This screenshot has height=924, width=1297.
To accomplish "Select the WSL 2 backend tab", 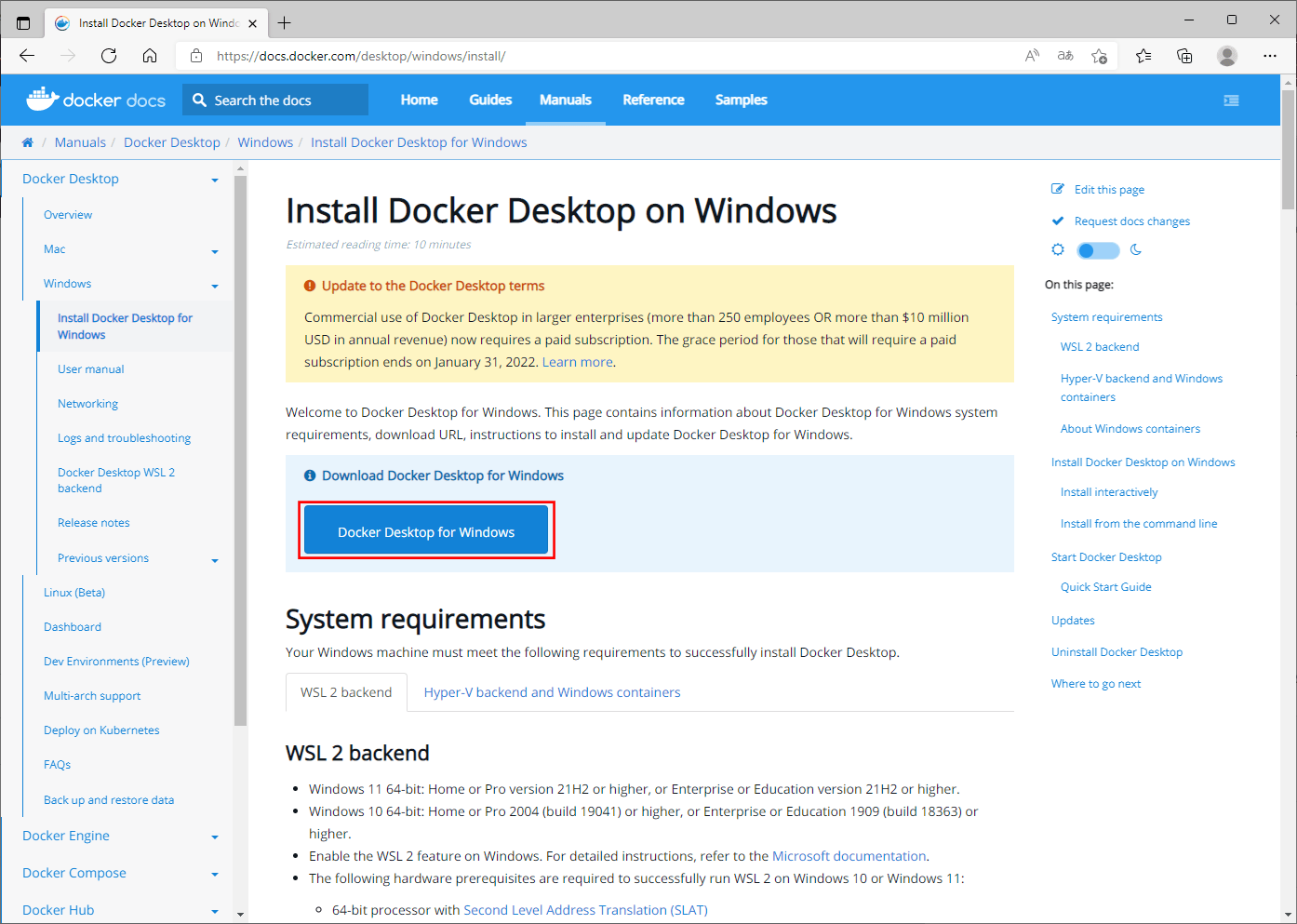I will [x=346, y=692].
